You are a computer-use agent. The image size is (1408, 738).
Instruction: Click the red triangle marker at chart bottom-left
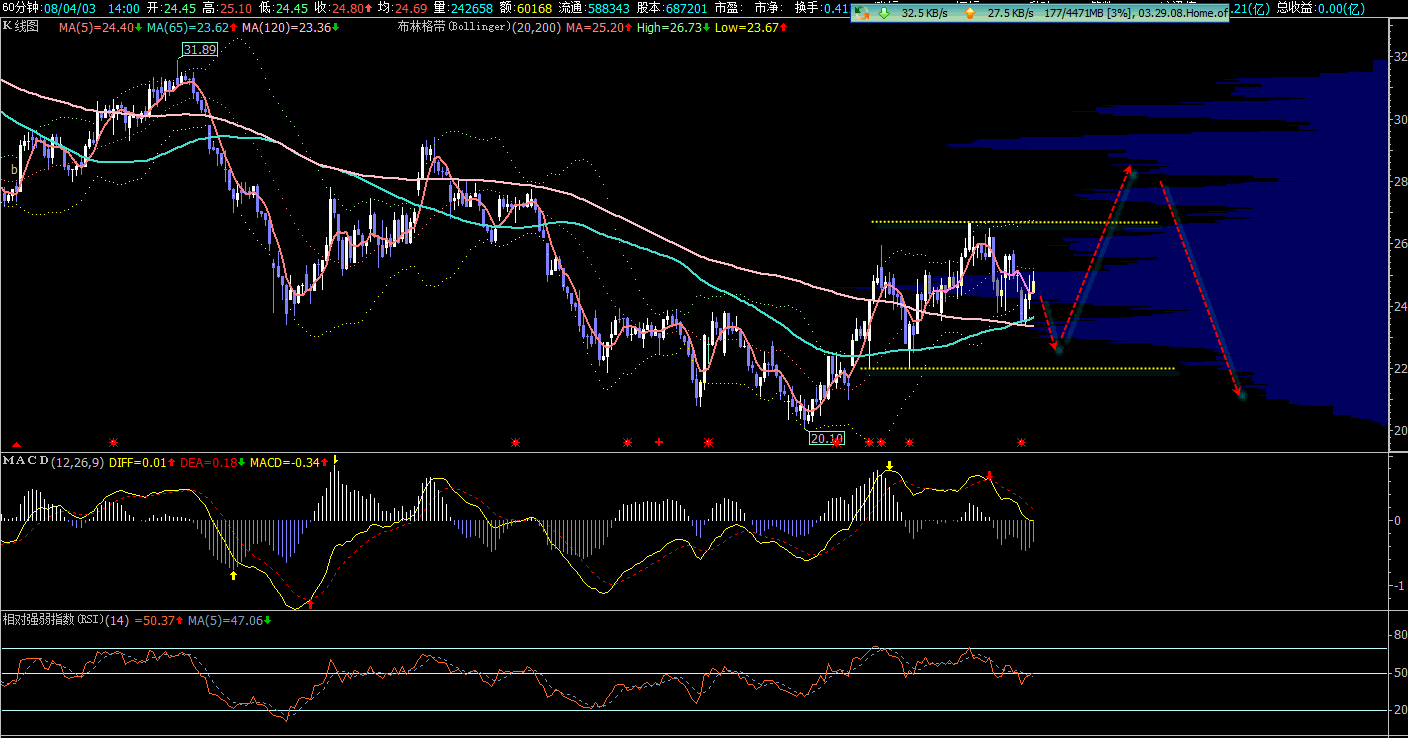pyautogui.click(x=15, y=442)
